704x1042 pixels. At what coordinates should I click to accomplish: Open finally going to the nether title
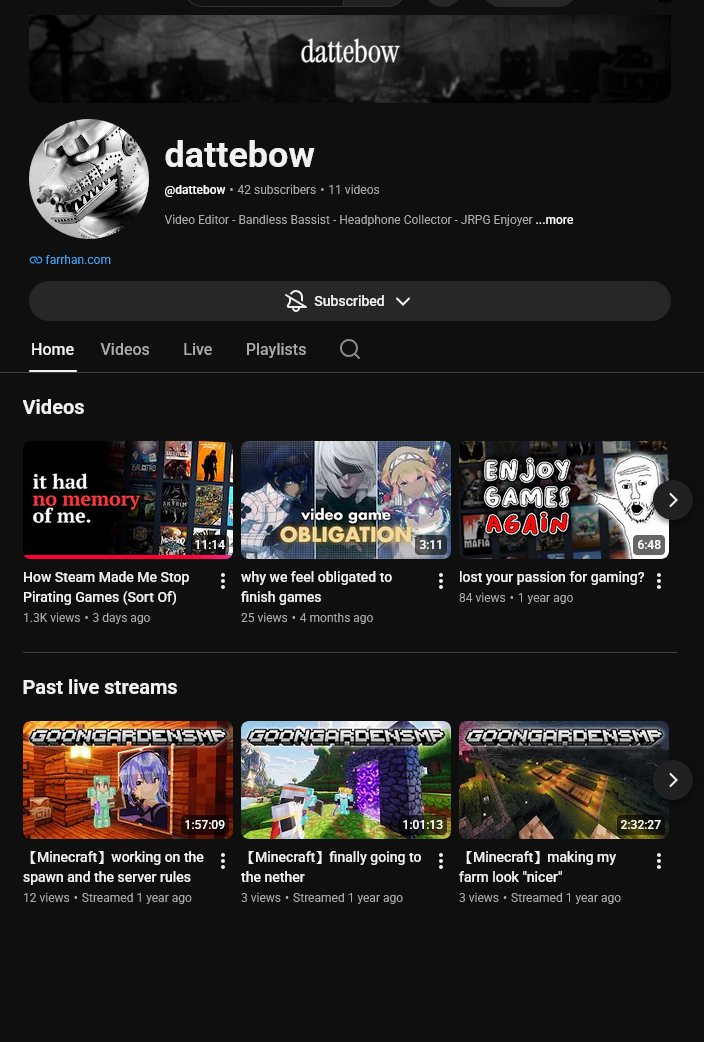click(x=331, y=867)
